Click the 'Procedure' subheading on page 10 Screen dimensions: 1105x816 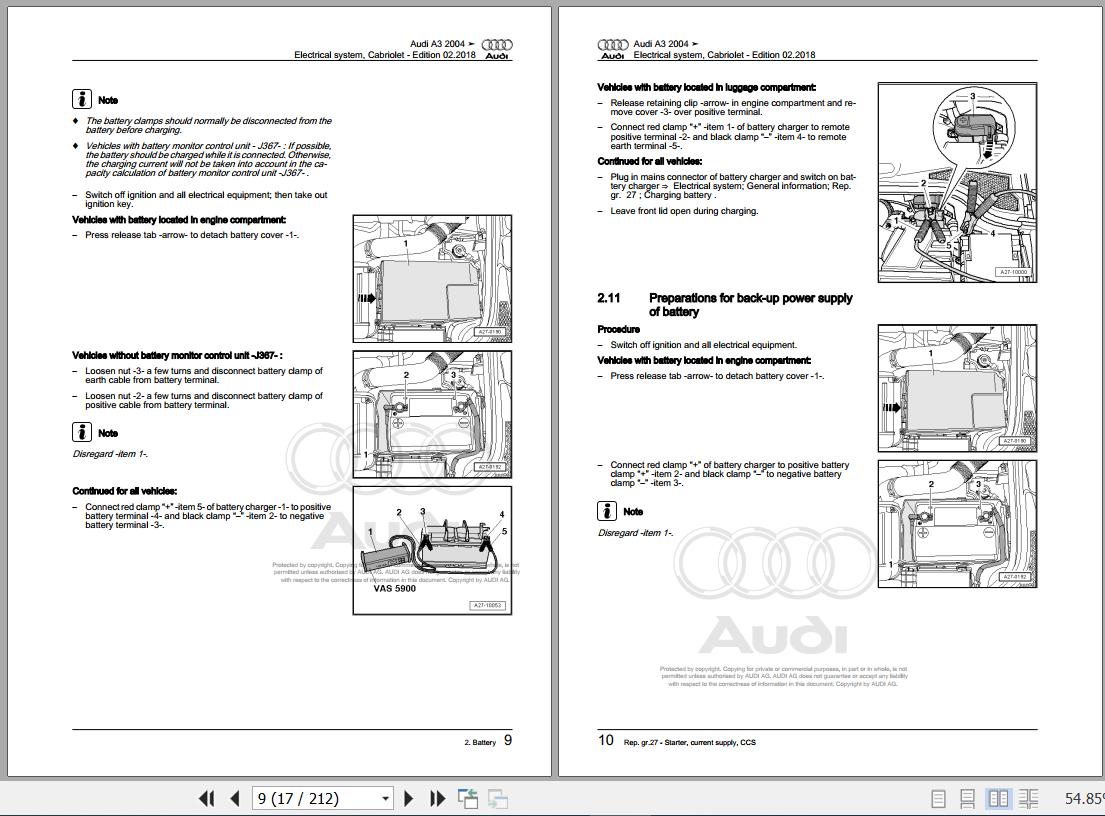(x=618, y=329)
